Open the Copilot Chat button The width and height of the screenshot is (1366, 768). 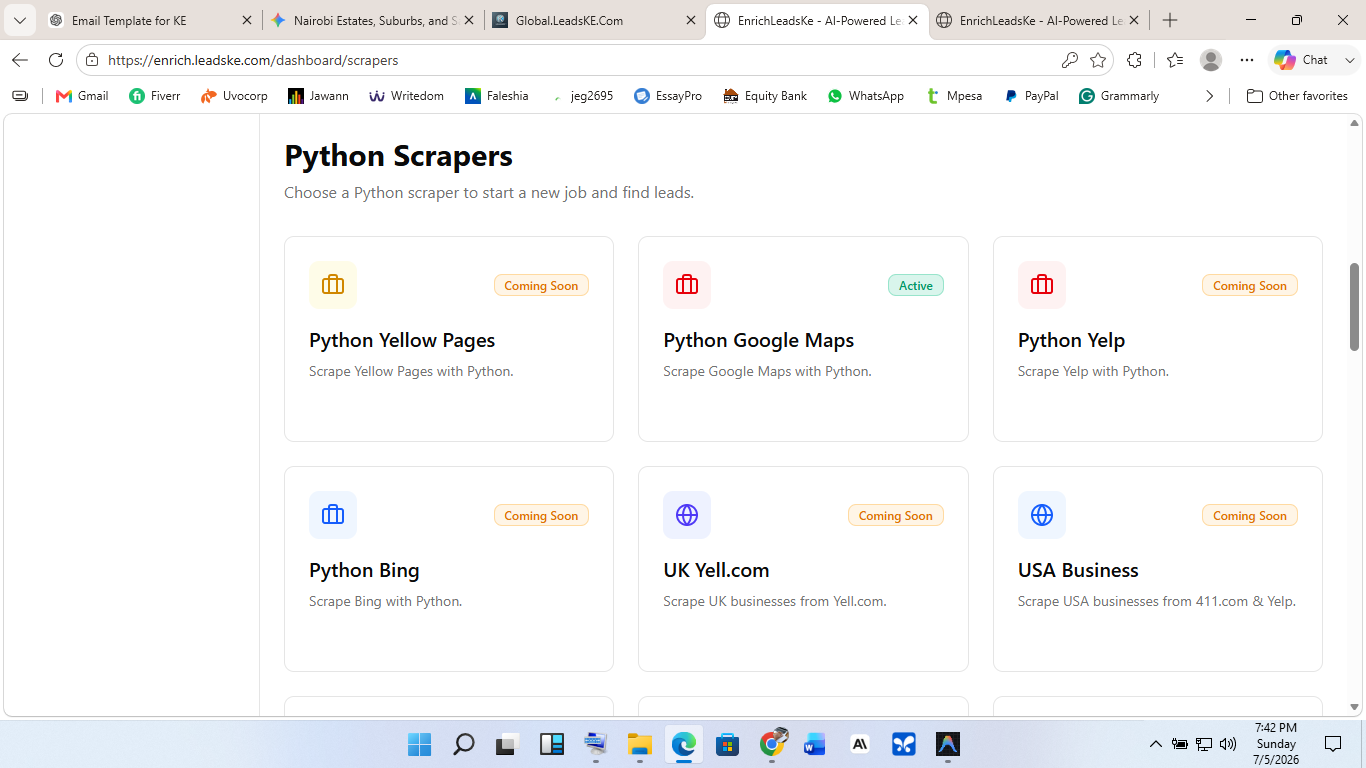(1301, 60)
